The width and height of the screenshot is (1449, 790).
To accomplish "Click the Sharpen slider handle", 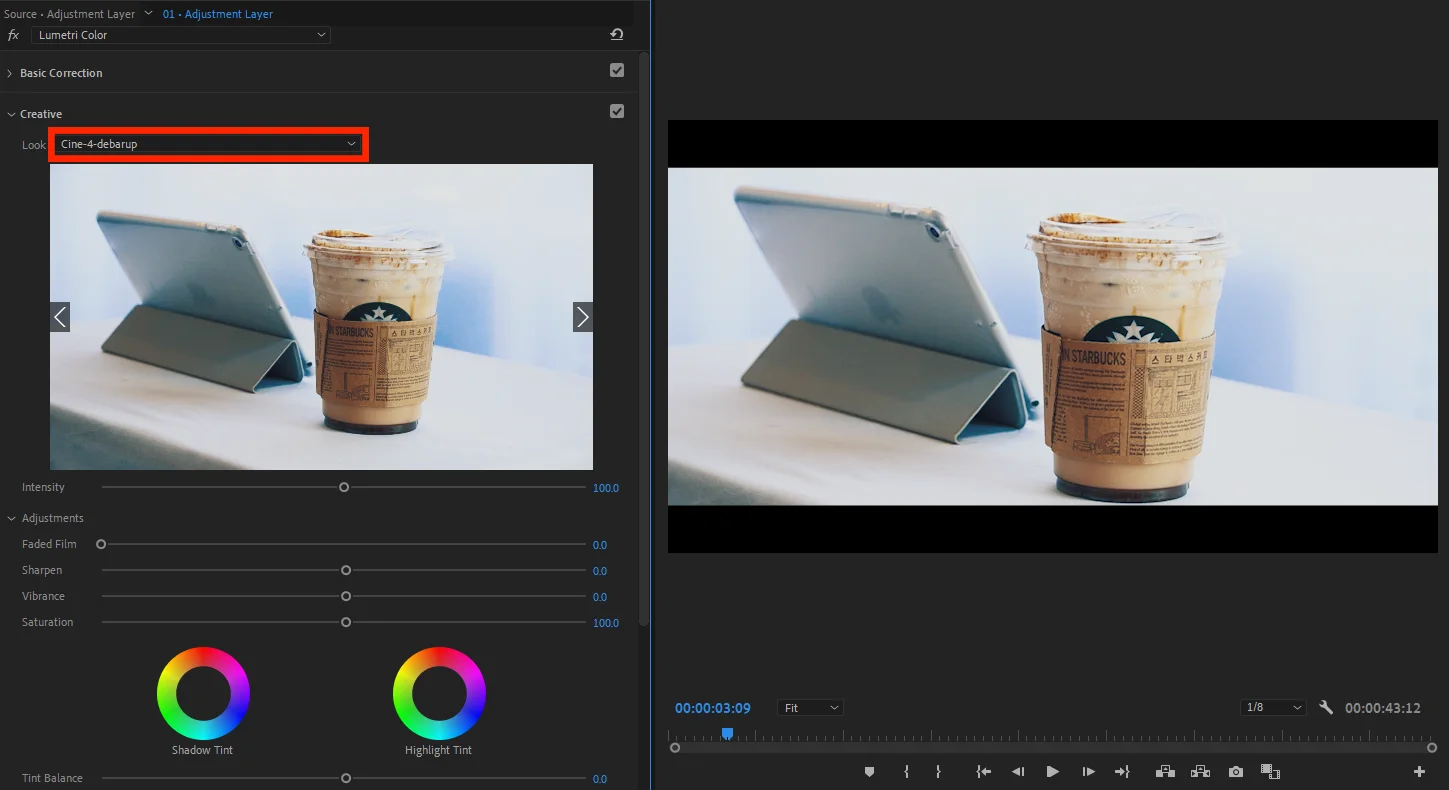I will (x=346, y=570).
